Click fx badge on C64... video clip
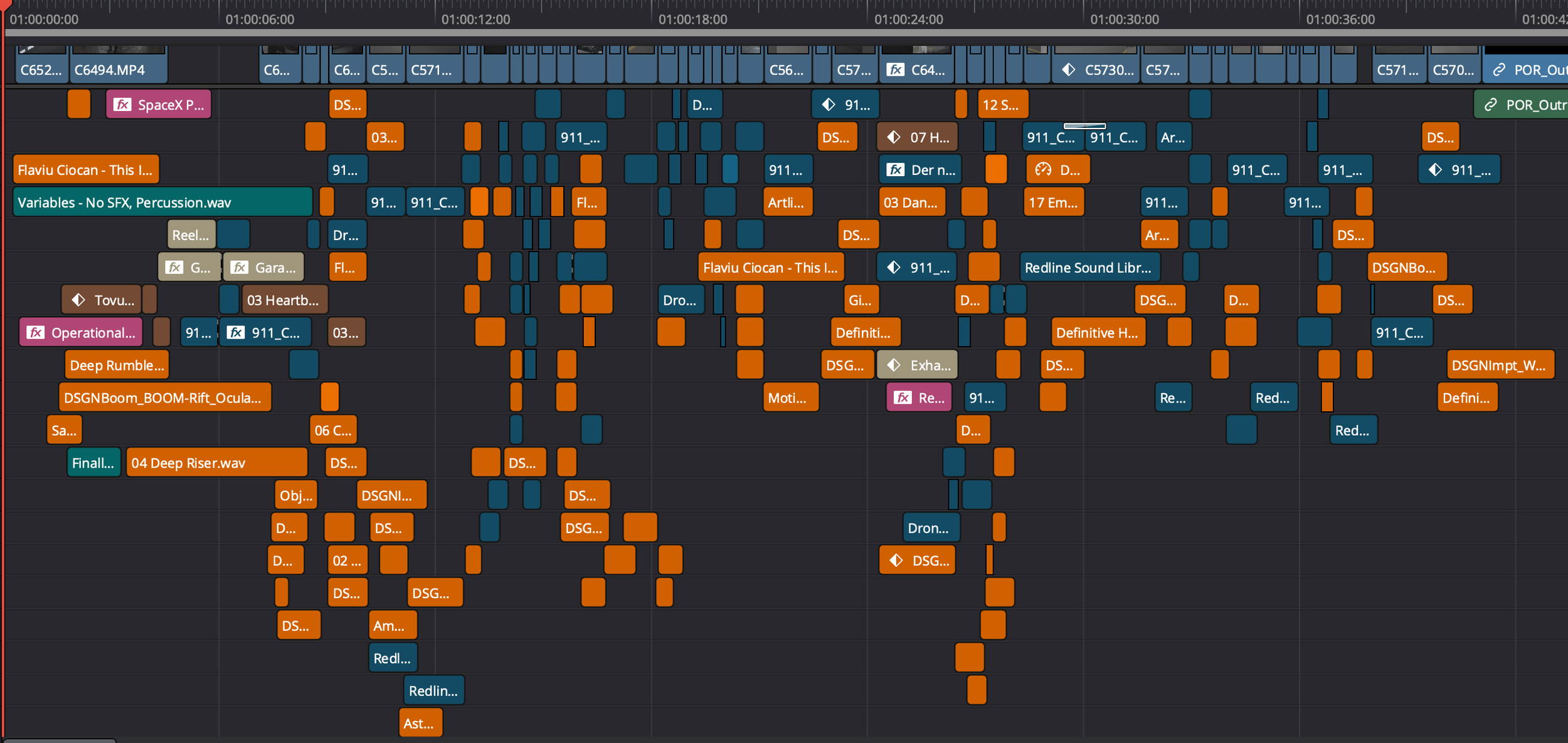 pos(895,70)
